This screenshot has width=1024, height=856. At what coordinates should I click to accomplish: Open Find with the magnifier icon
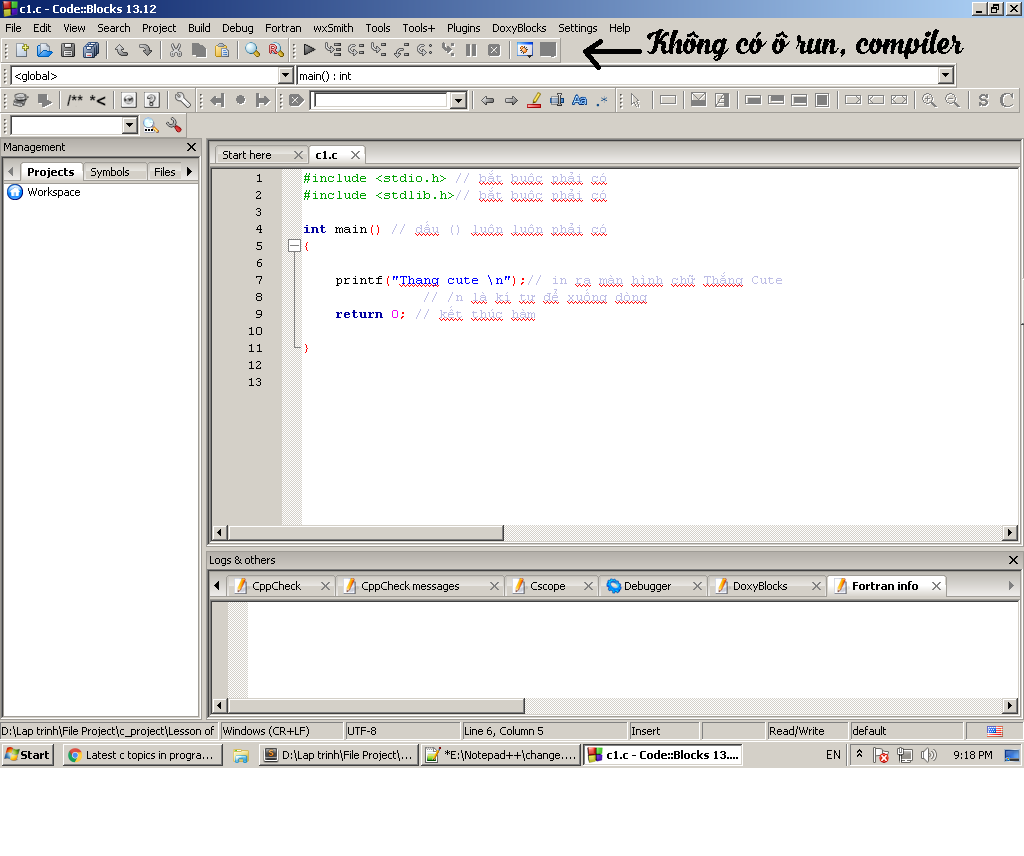coord(252,50)
